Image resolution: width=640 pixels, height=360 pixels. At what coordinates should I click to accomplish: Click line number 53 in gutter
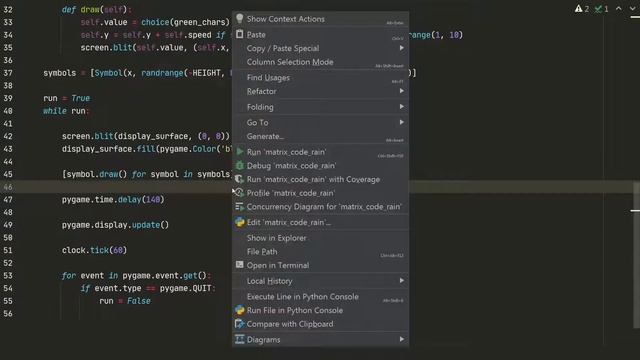coord(8,276)
